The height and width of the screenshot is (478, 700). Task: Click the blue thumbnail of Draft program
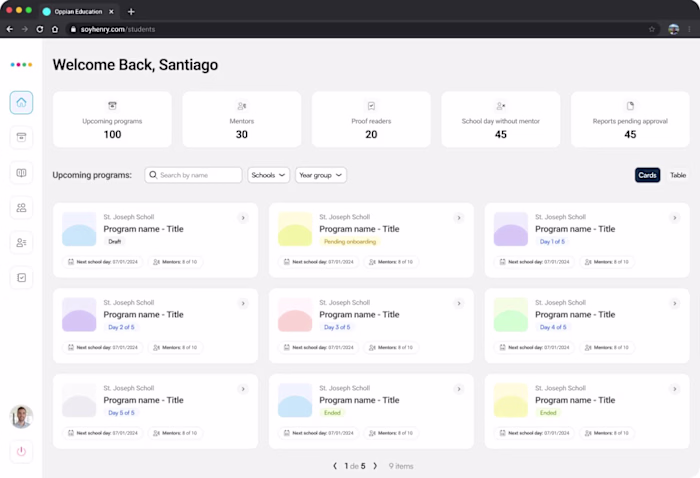point(79,229)
